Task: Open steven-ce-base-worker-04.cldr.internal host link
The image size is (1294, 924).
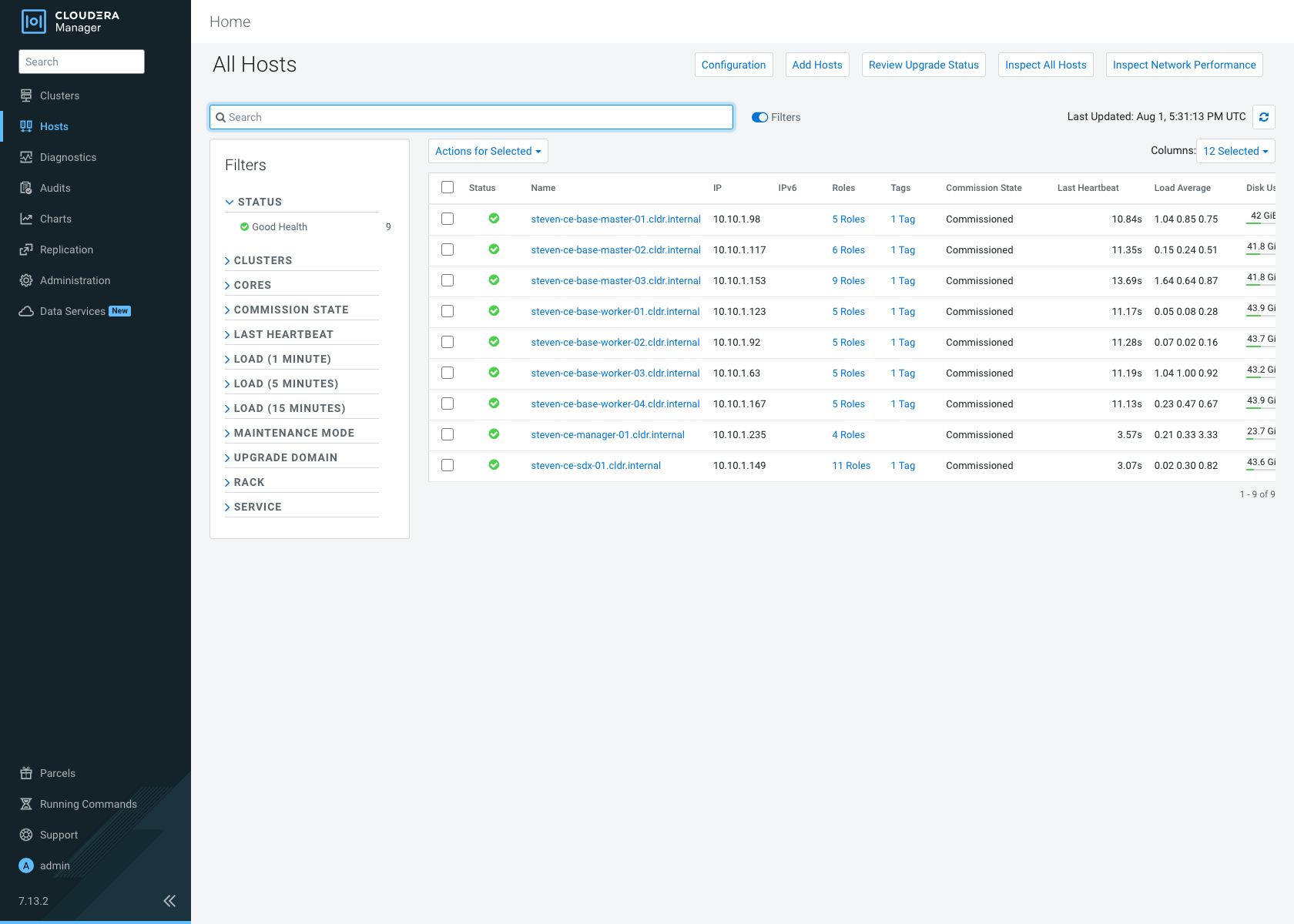Action: 615,403
